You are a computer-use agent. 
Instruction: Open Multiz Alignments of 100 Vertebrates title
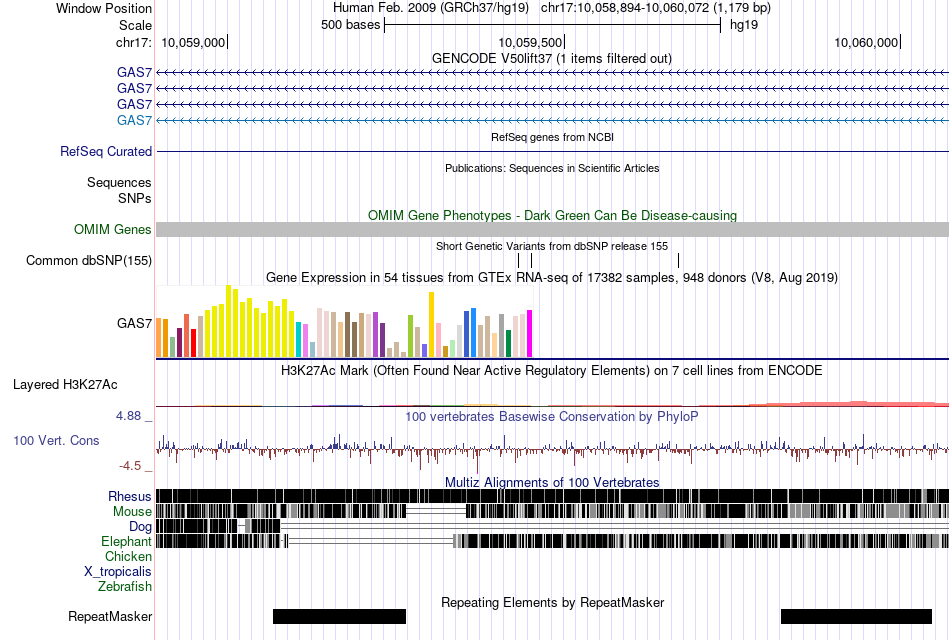[x=552, y=483]
